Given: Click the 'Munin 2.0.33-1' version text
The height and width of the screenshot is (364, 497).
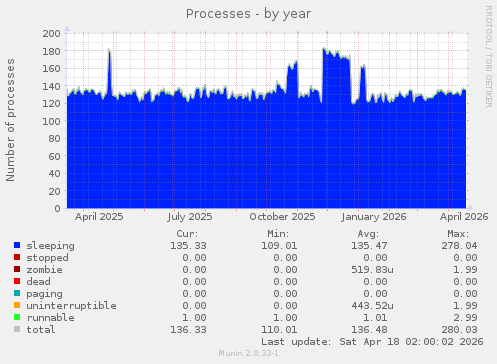Looking at the screenshot, I should (x=248, y=353).
